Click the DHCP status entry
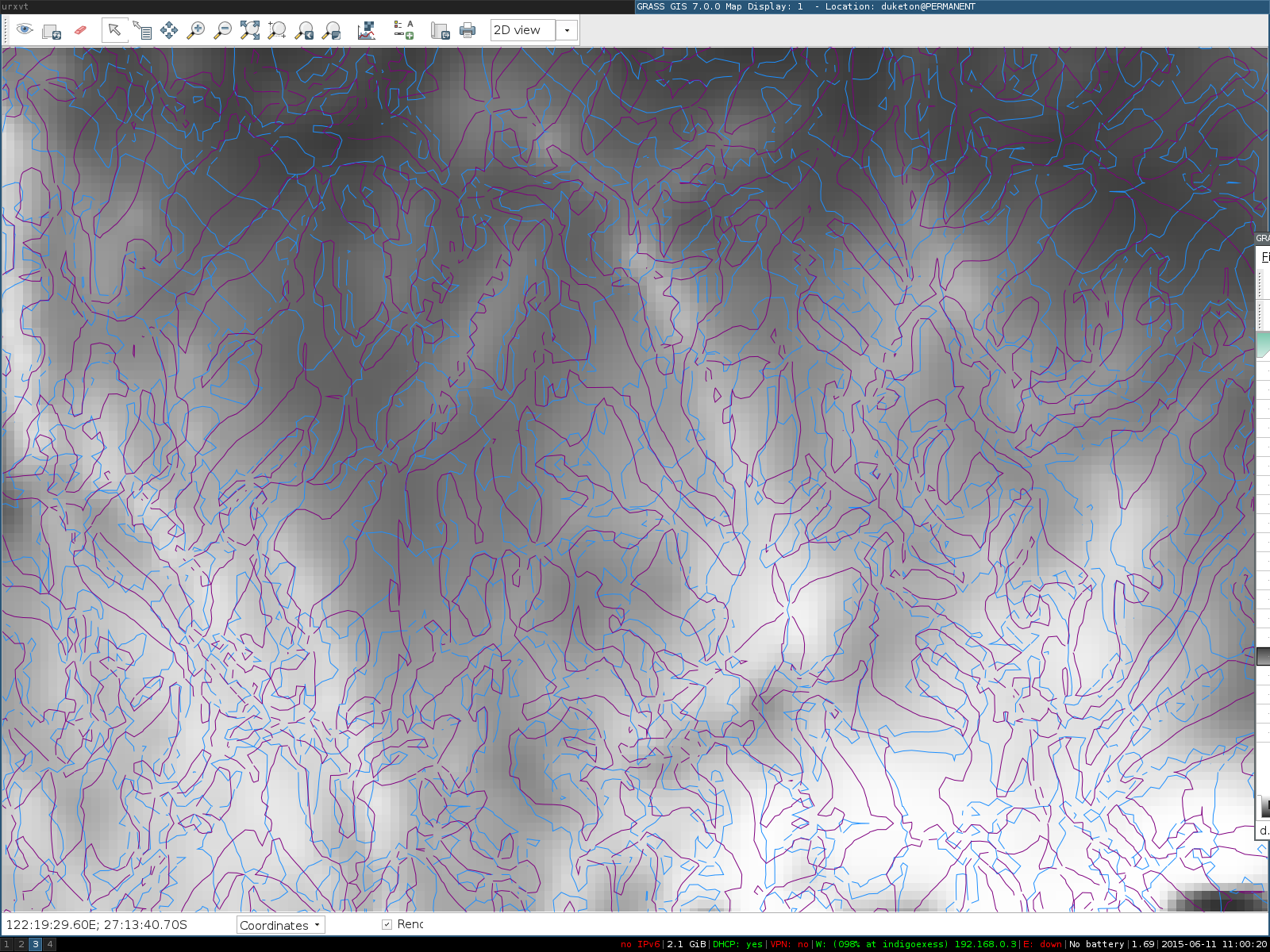The image size is (1270, 952). [737, 944]
